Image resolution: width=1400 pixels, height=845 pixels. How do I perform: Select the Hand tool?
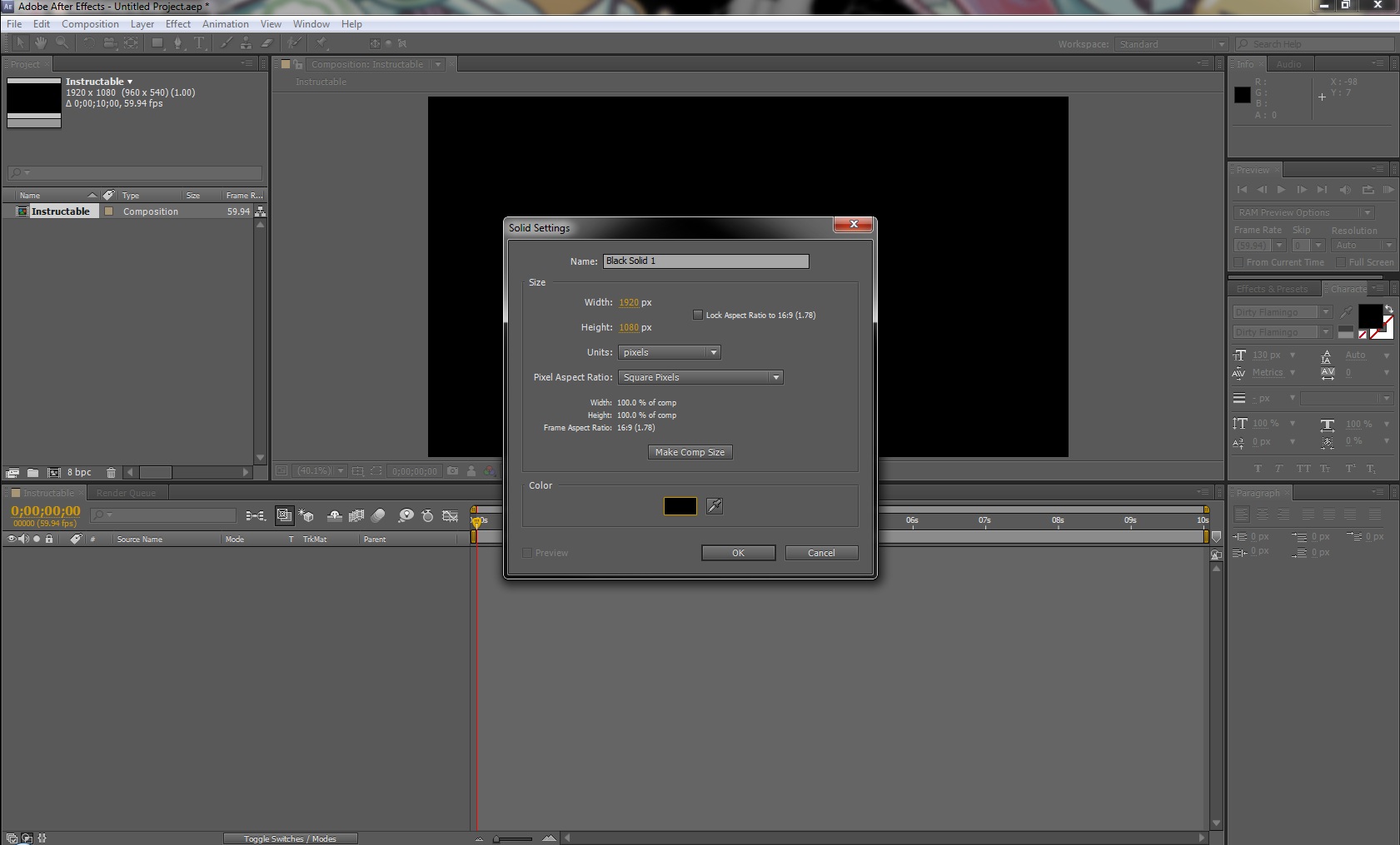pos(40,42)
